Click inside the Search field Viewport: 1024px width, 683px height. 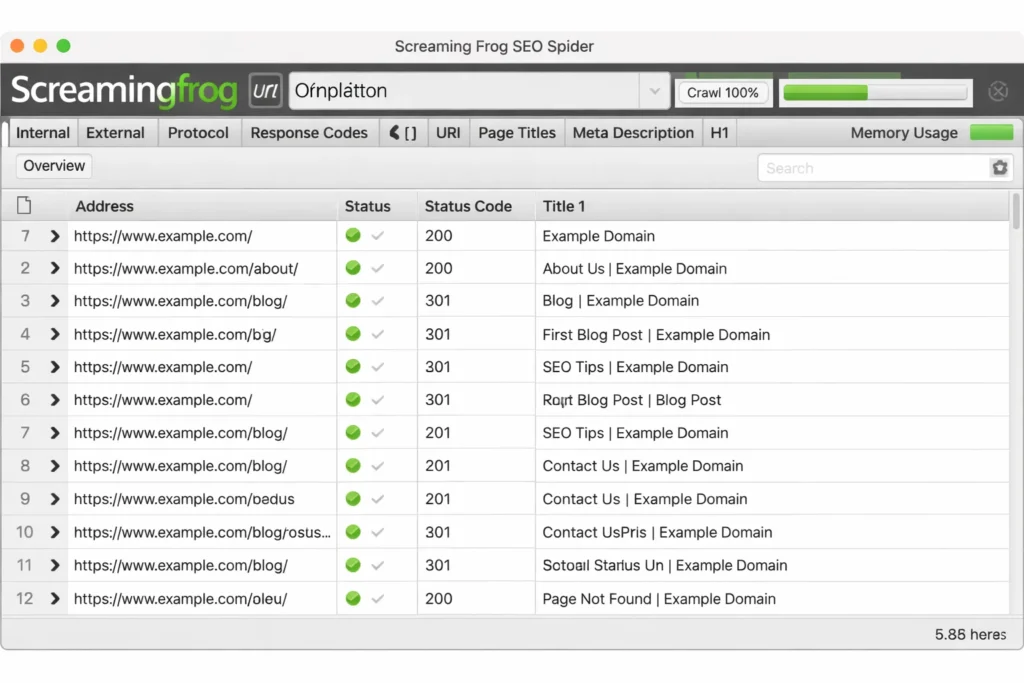[x=870, y=167]
